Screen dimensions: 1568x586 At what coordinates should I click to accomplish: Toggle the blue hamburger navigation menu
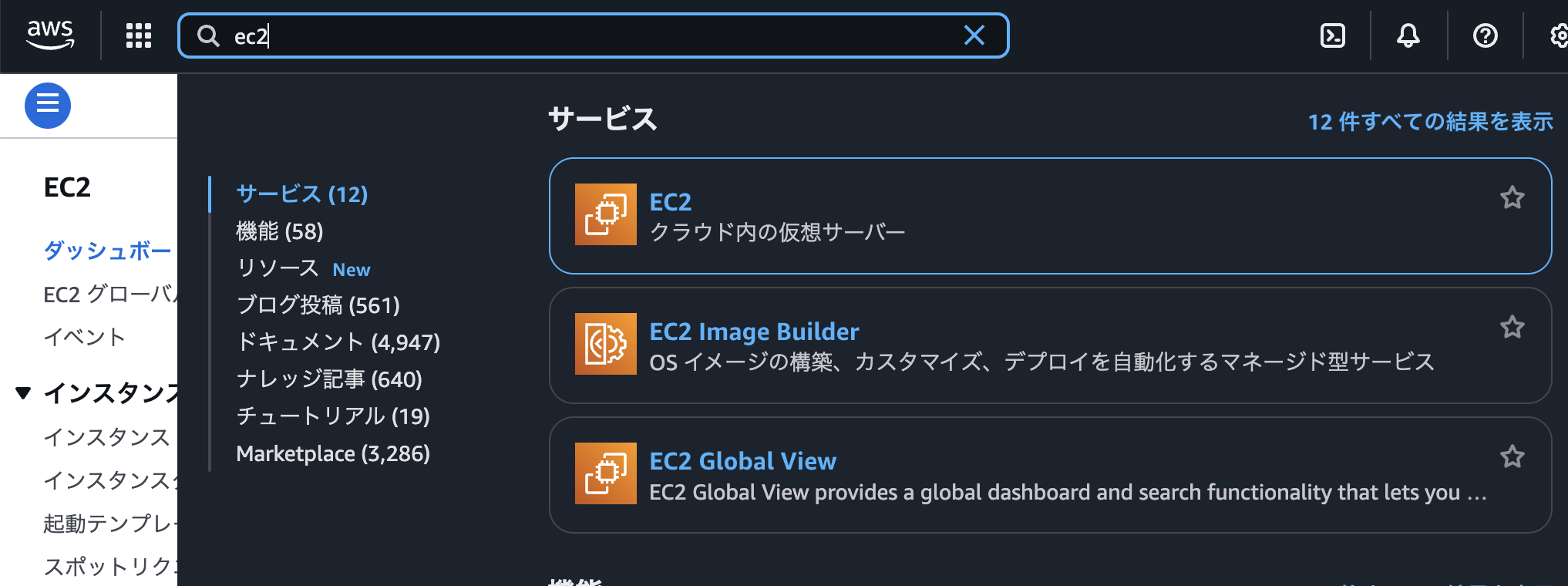click(48, 105)
